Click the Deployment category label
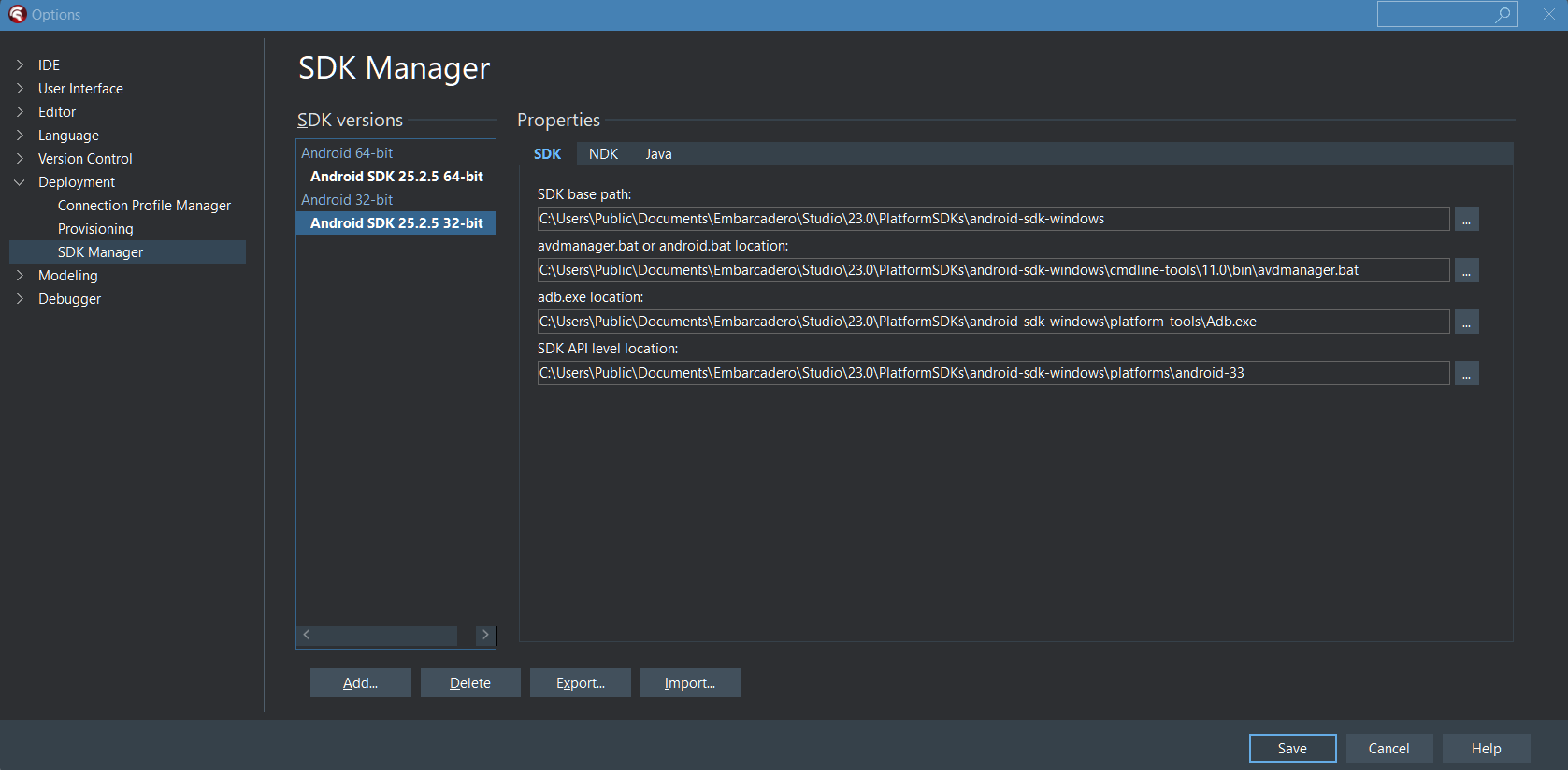The height and width of the screenshot is (773, 1568). (77, 182)
